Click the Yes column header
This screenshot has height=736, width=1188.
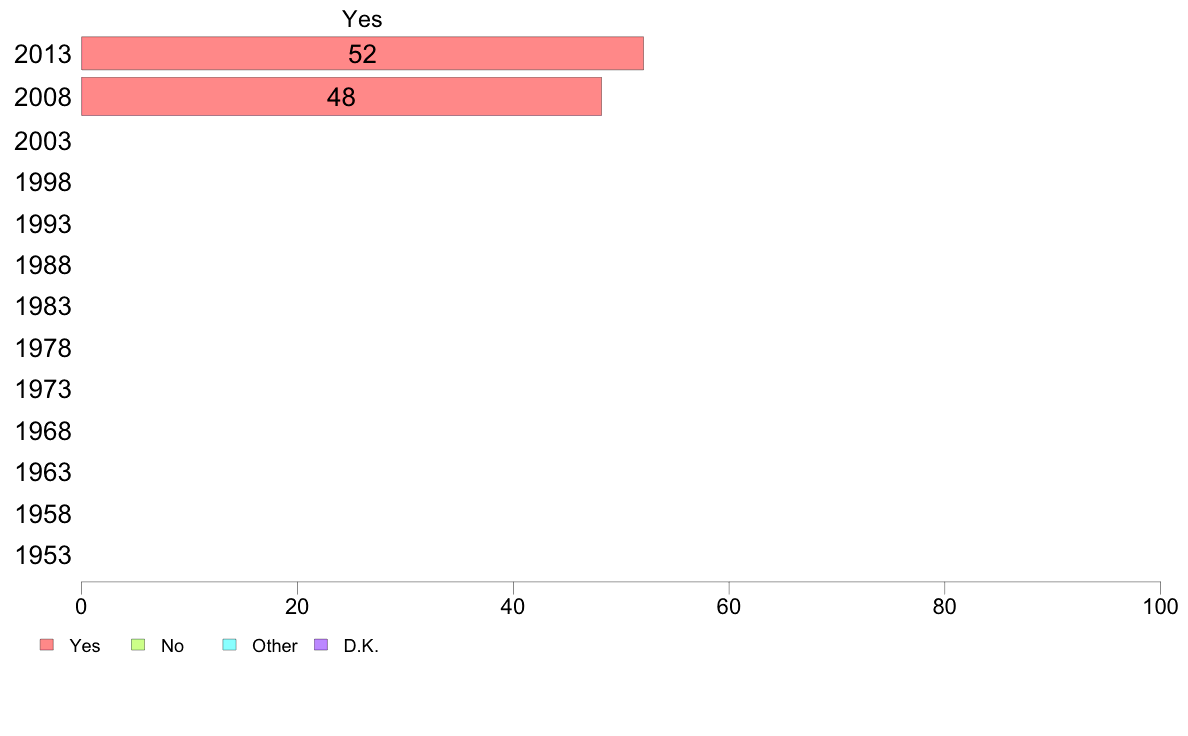coord(362,19)
